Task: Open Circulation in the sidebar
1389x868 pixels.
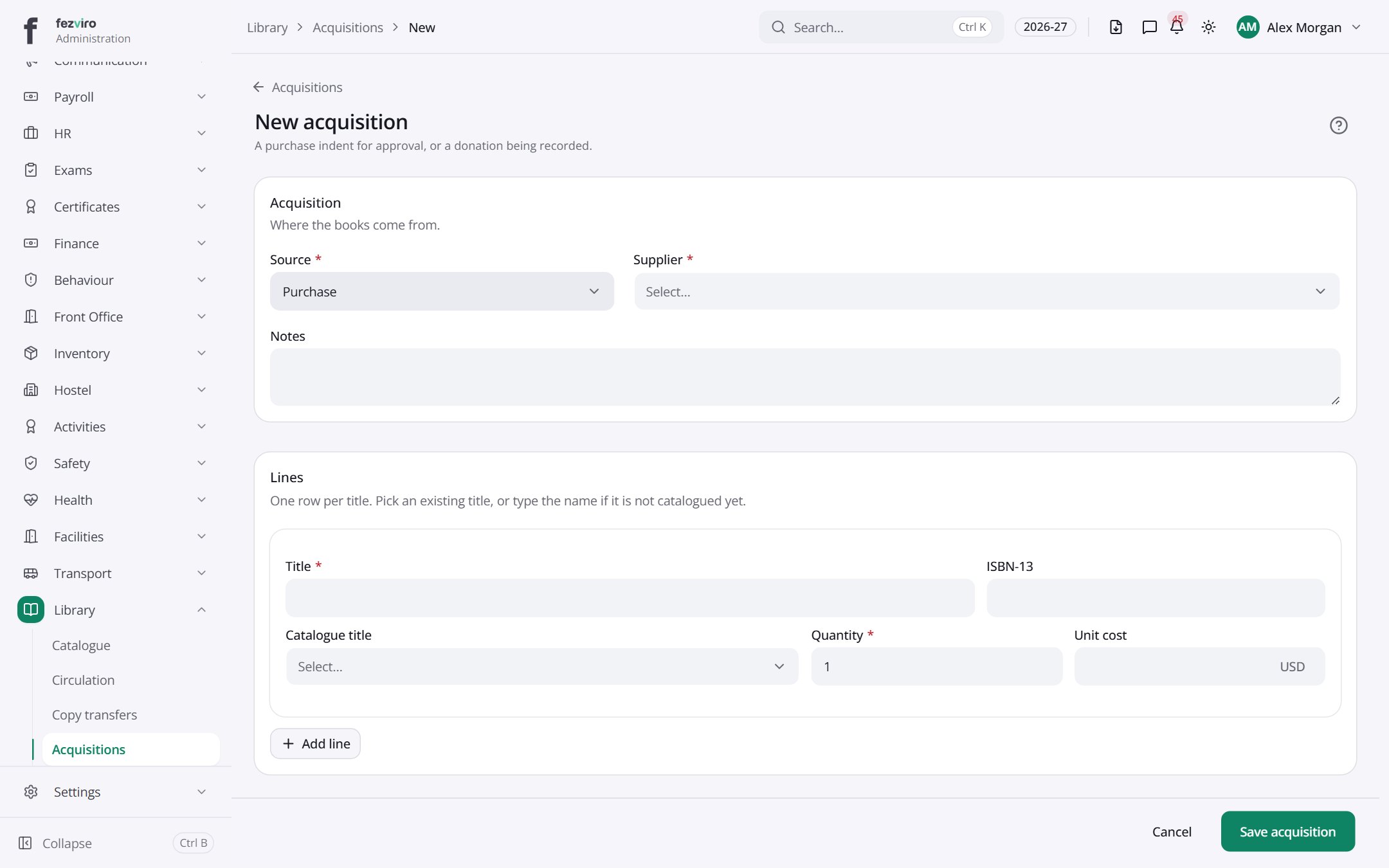Action: point(83,680)
